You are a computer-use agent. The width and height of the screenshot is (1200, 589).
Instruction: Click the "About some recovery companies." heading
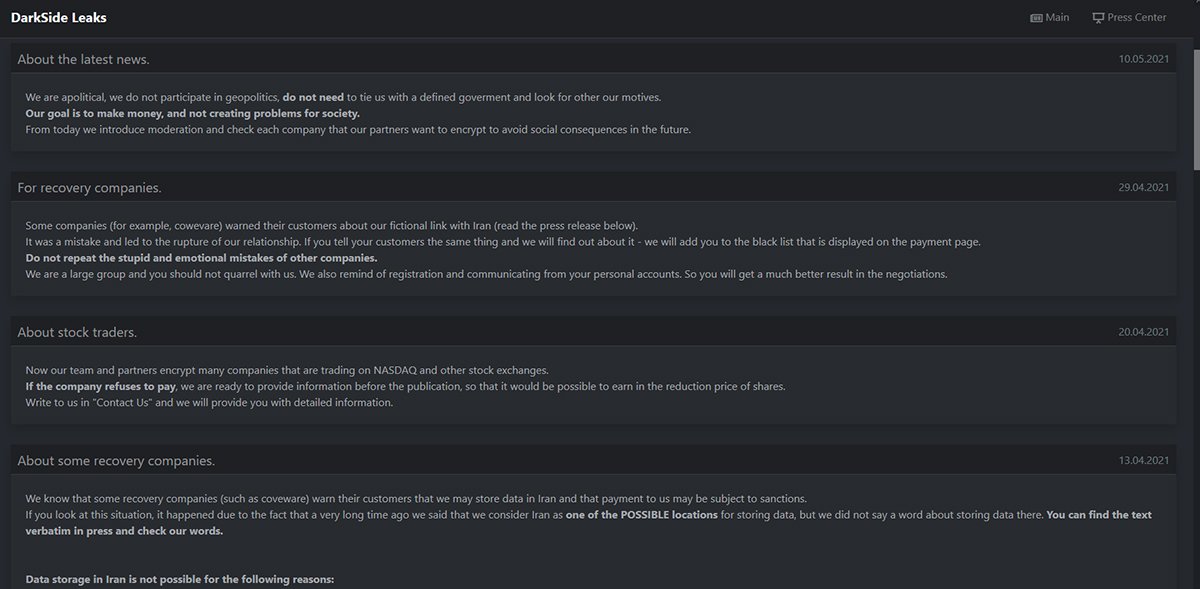click(116, 460)
